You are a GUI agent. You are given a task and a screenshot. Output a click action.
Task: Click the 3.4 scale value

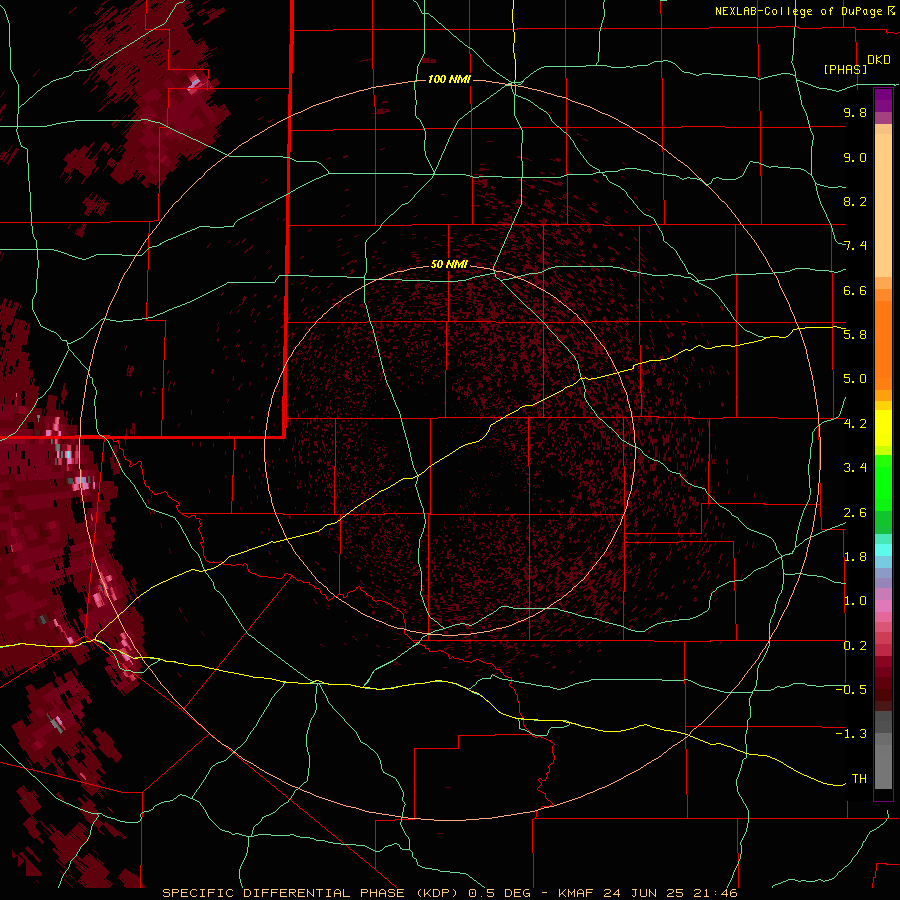click(855, 468)
